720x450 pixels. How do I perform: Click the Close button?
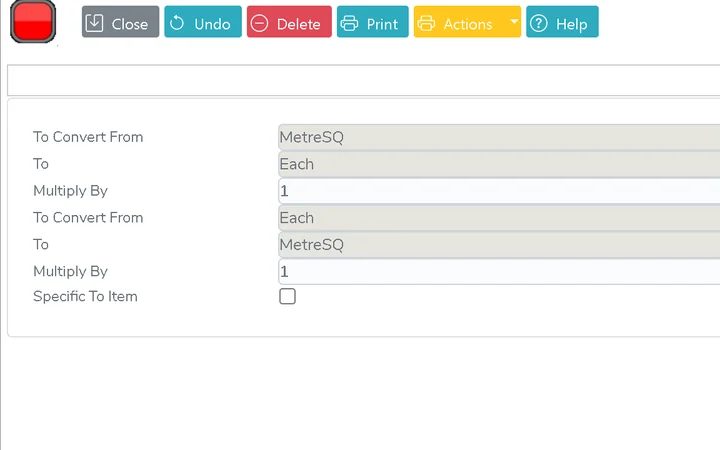click(120, 22)
